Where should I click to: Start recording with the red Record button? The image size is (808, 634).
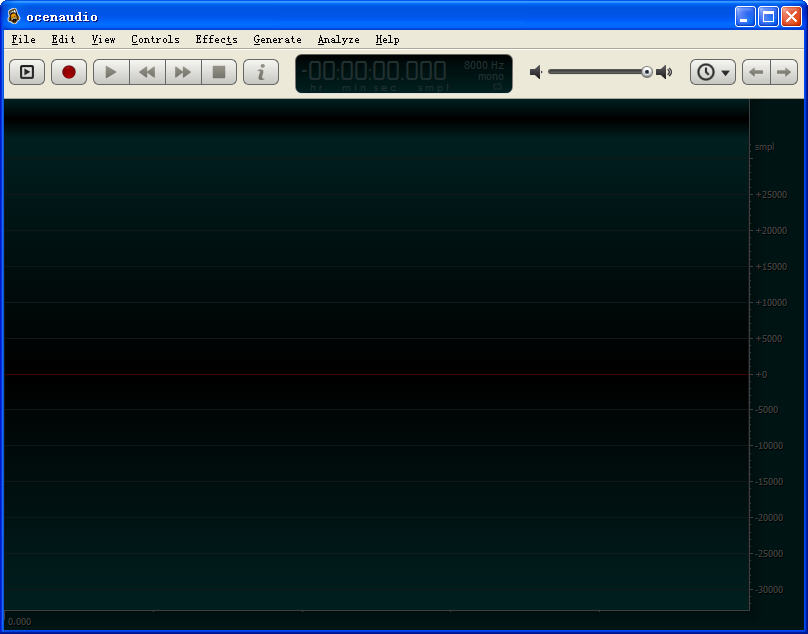click(x=69, y=72)
